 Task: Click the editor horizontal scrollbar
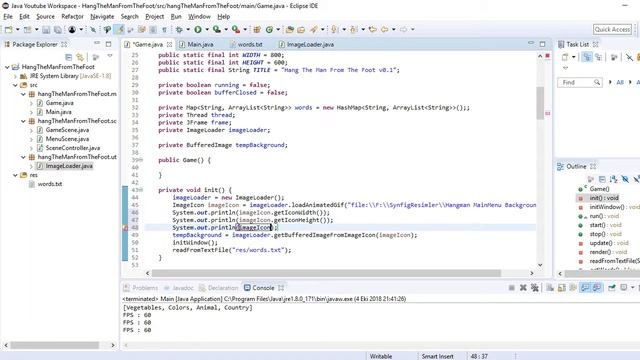326,273
